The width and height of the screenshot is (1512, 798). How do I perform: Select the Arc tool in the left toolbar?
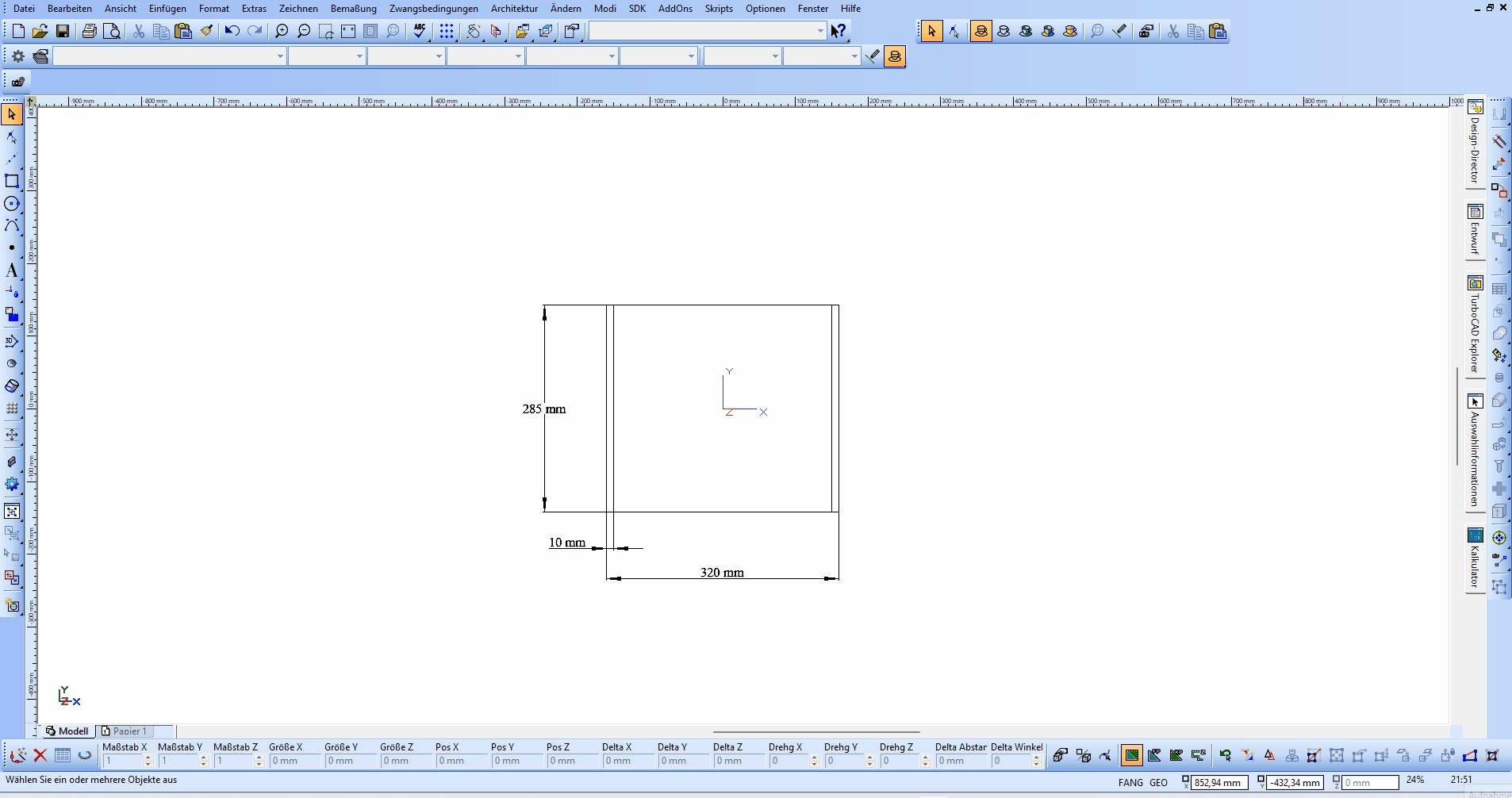(x=12, y=225)
